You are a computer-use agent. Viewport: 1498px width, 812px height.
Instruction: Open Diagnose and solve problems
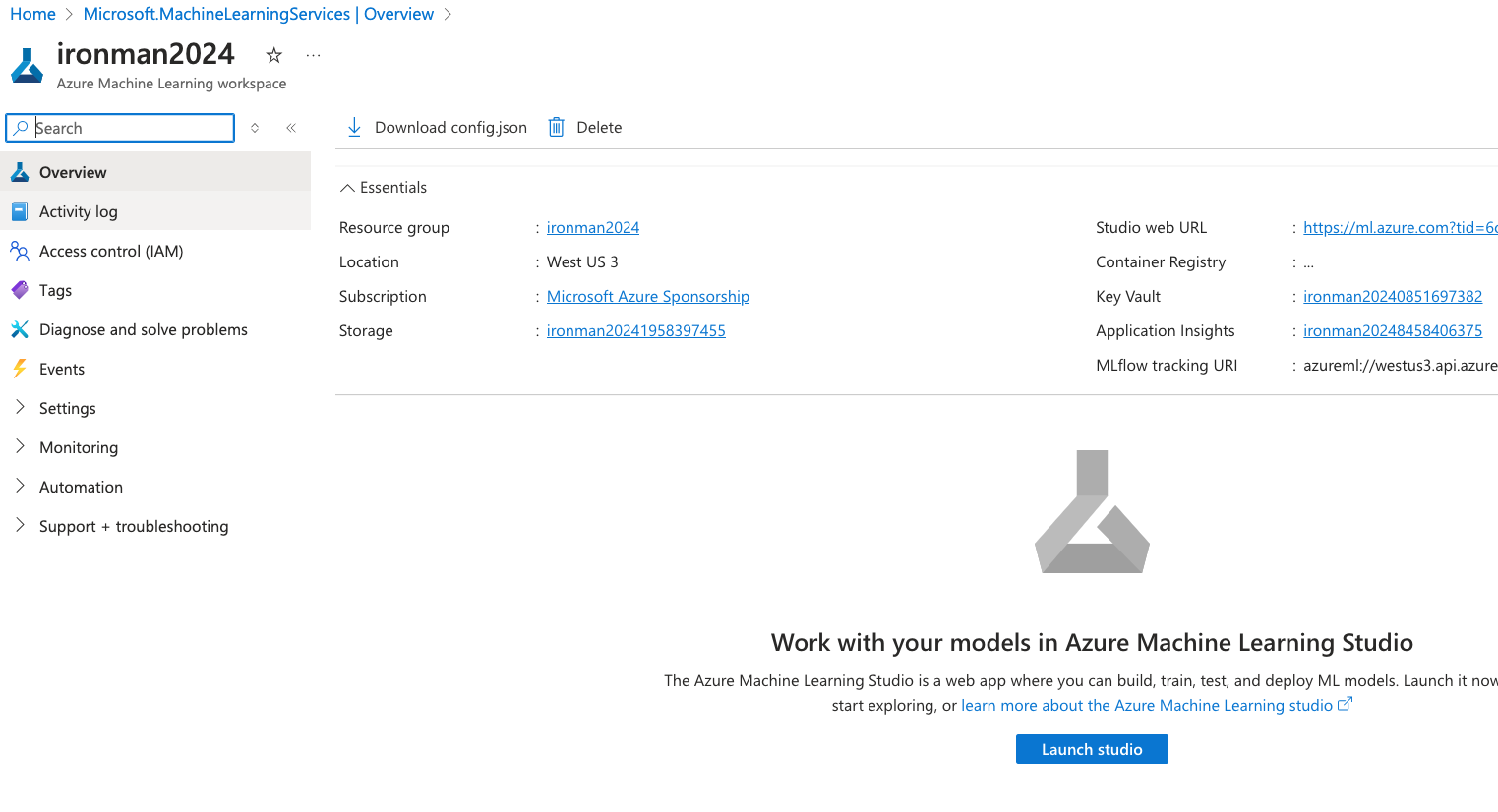point(155,329)
